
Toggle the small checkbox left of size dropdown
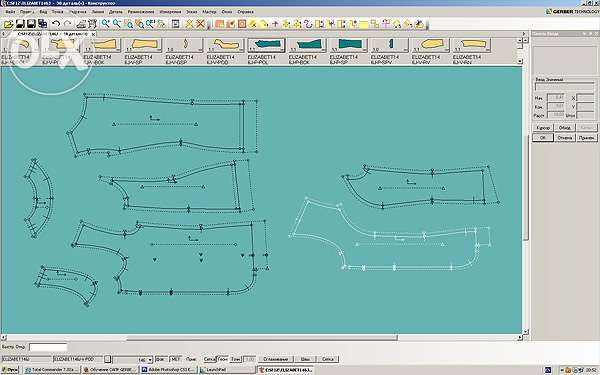[108, 359]
